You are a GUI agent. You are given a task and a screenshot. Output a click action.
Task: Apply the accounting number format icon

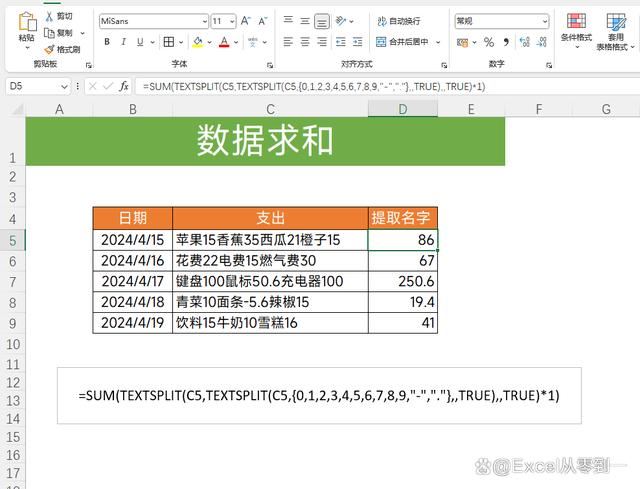tap(462, 42)
